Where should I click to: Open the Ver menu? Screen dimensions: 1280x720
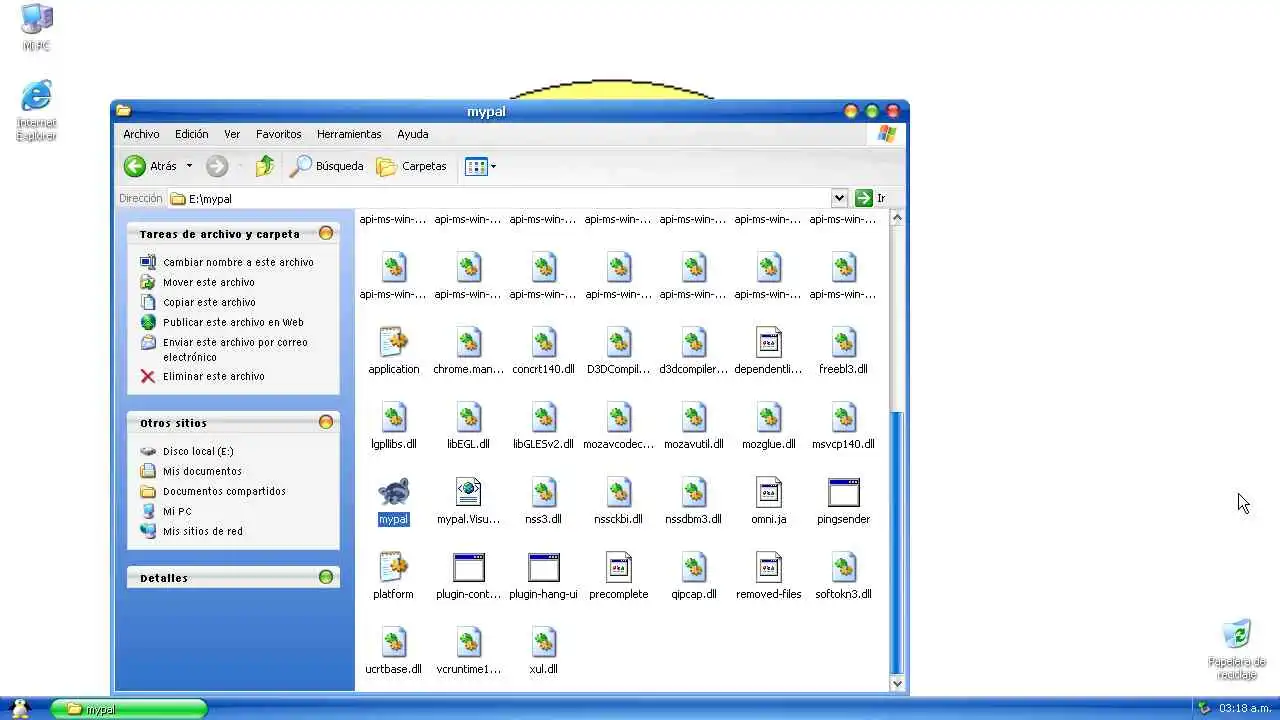(232, 134)
